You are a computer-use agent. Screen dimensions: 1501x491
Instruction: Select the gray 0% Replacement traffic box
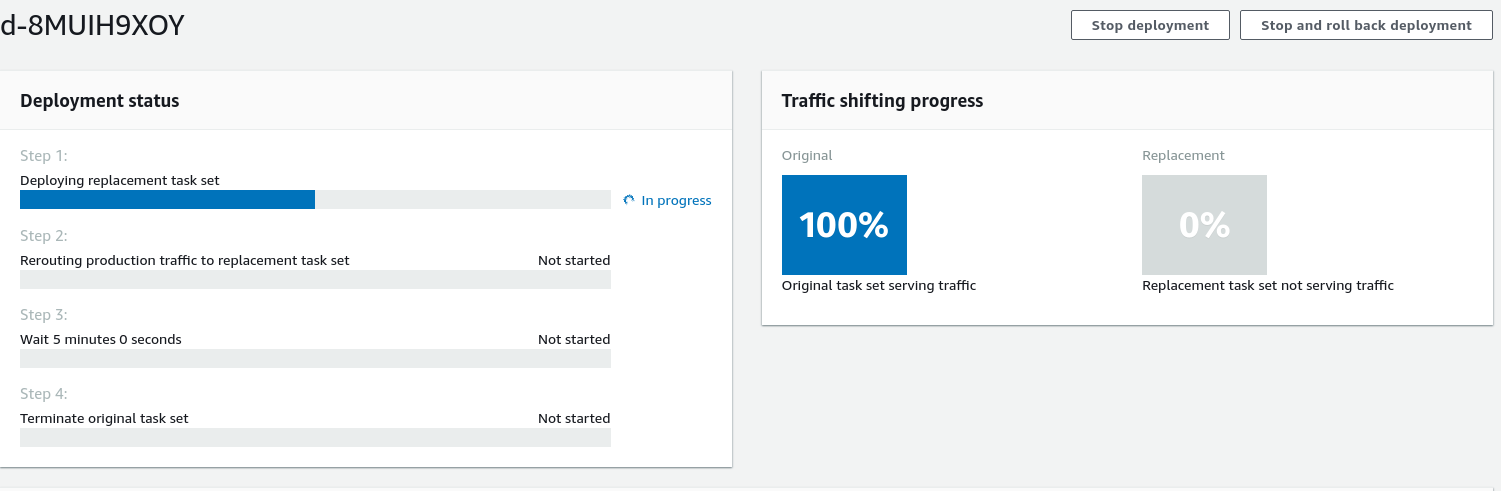1204,225
